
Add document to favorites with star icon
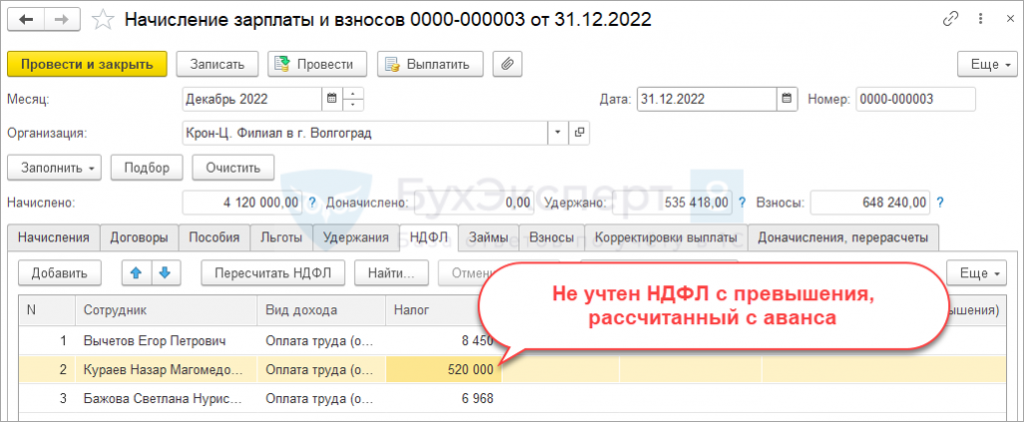(x=102, y=20)
